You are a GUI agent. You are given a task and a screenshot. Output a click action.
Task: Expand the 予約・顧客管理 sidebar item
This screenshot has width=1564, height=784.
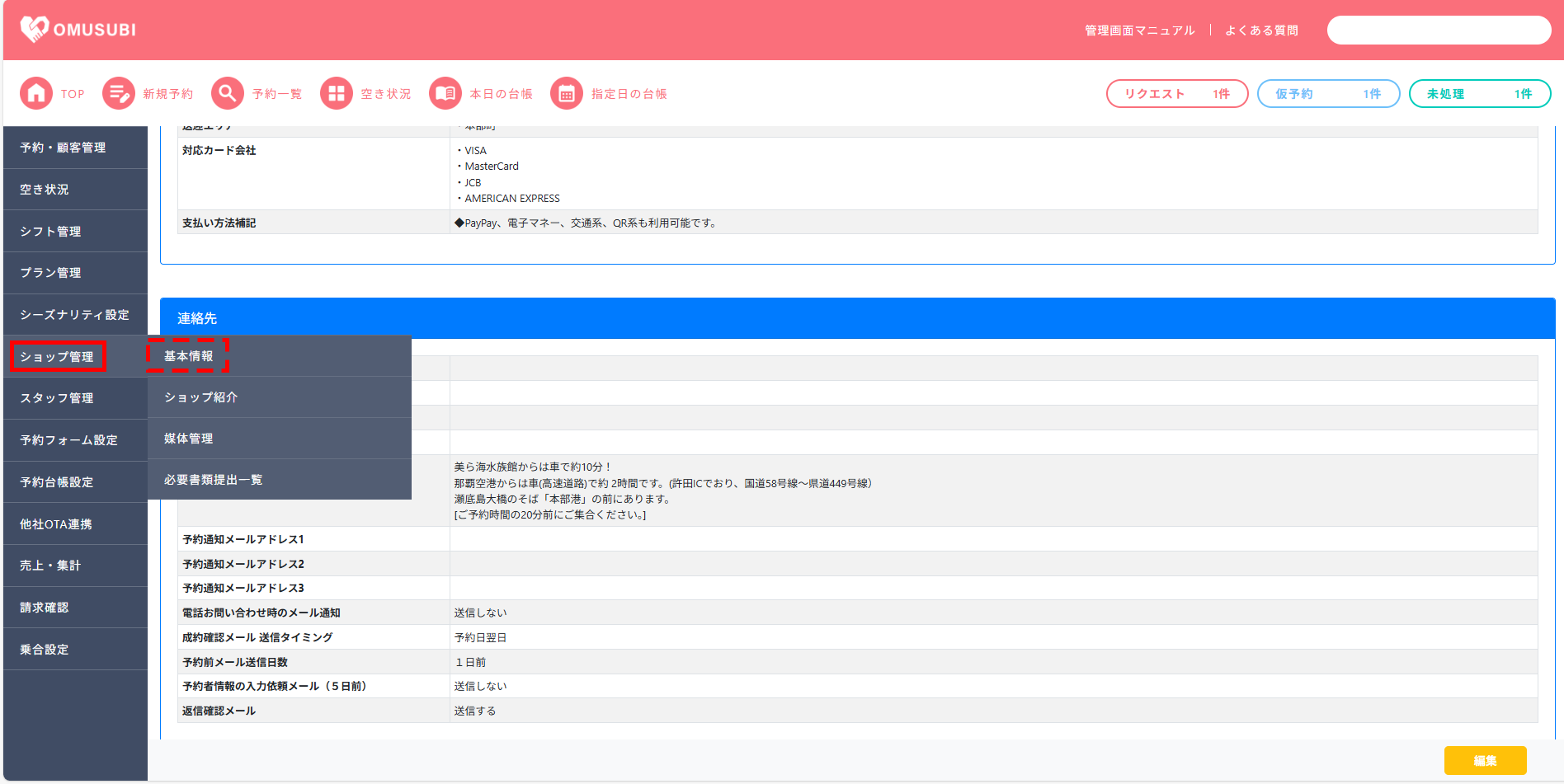point(64,148)
